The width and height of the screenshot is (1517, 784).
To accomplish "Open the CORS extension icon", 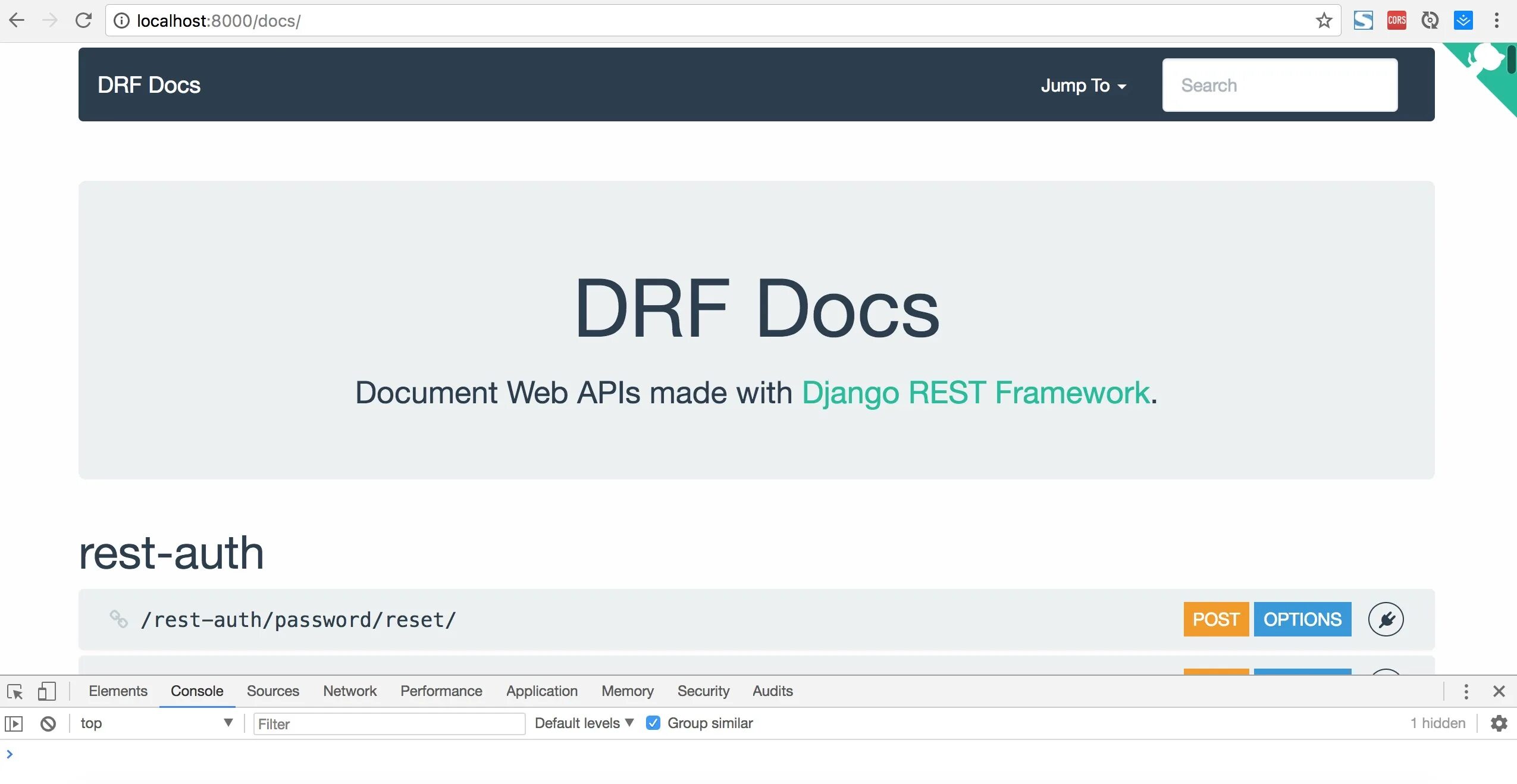I will coord(1396,21).
